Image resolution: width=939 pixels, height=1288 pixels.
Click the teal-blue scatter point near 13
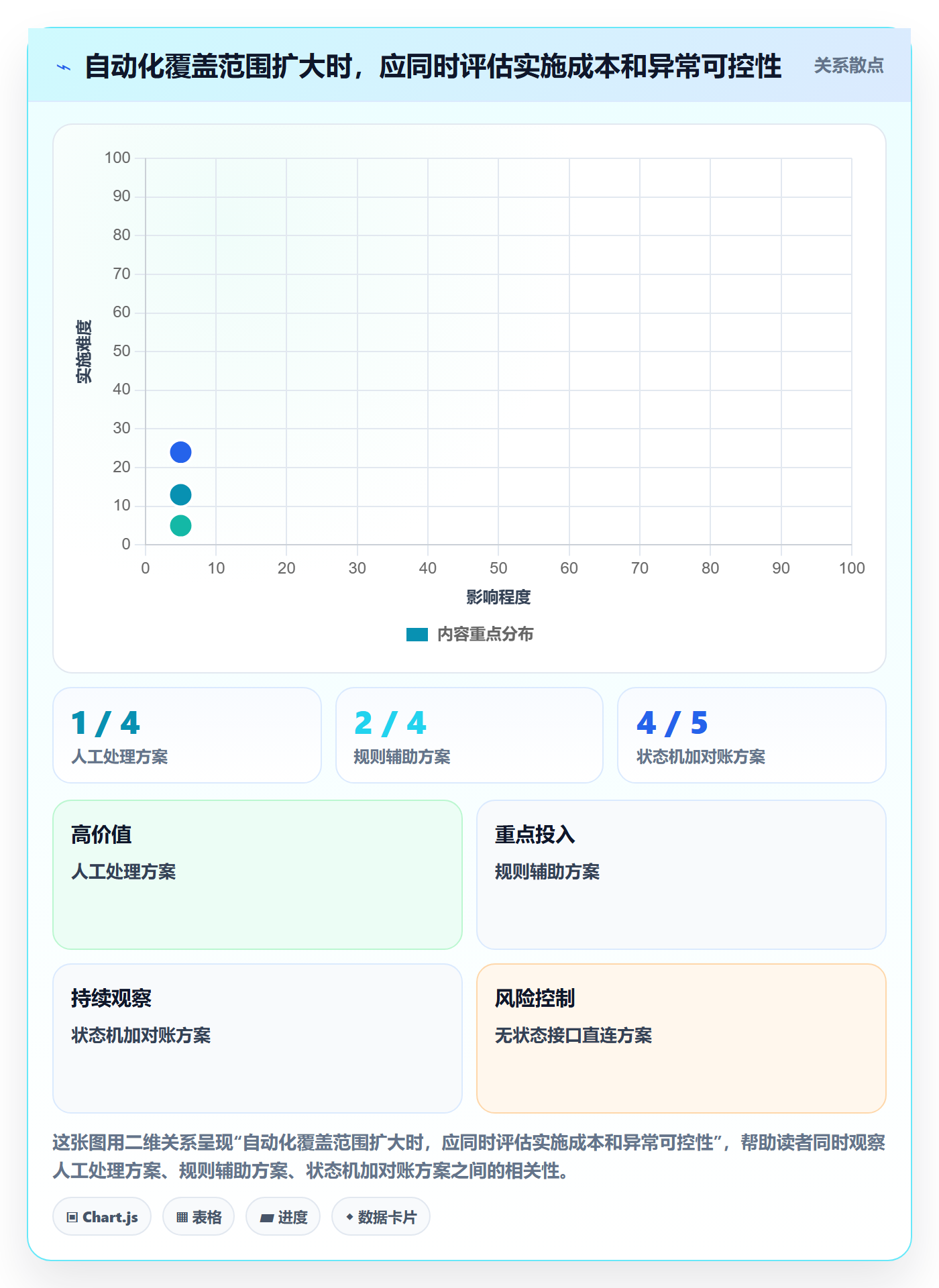180,495
